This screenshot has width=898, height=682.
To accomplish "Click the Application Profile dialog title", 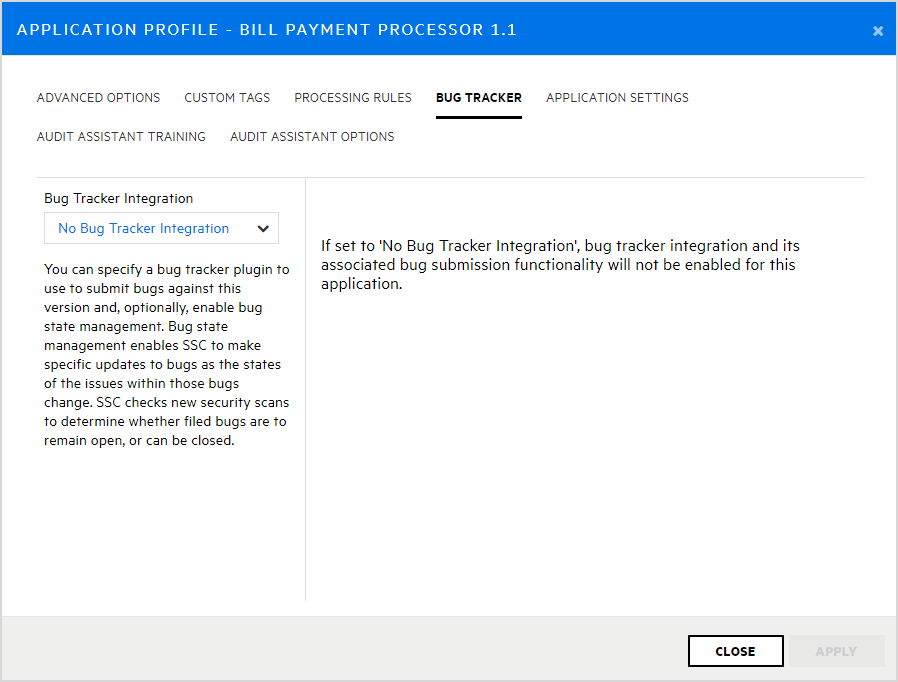I will tap(267, 30).
